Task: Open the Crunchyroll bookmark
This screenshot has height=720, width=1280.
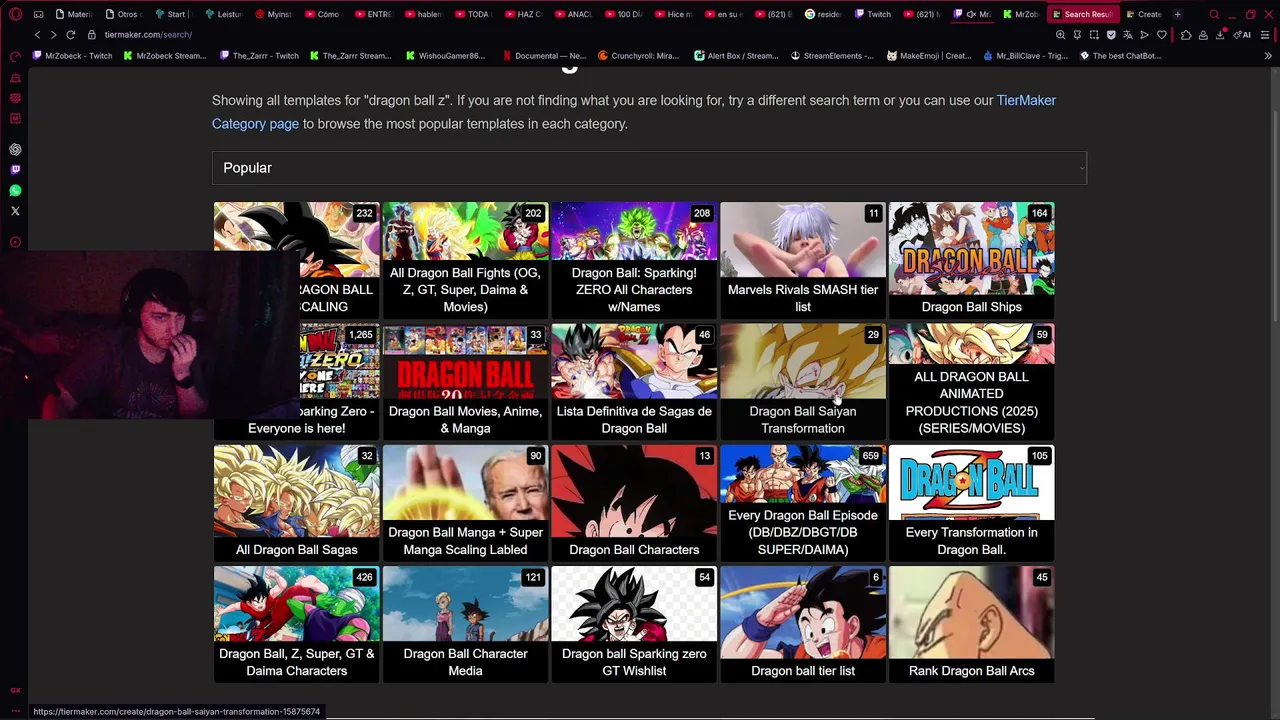Action: coord(638,56)
